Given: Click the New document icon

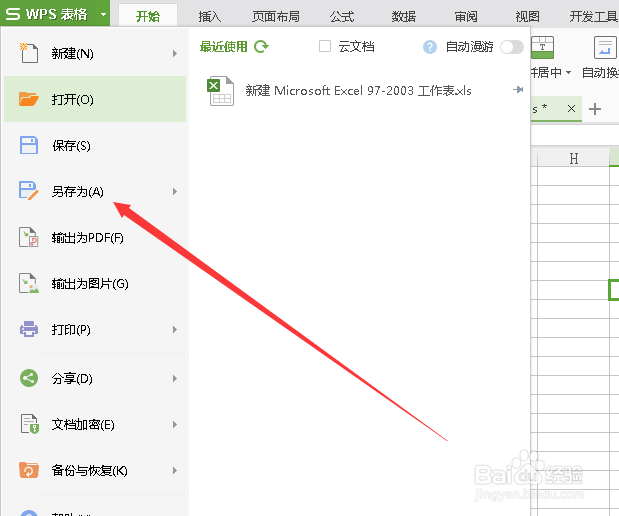Looking at the screenshot, I should (x=29, y=53).
